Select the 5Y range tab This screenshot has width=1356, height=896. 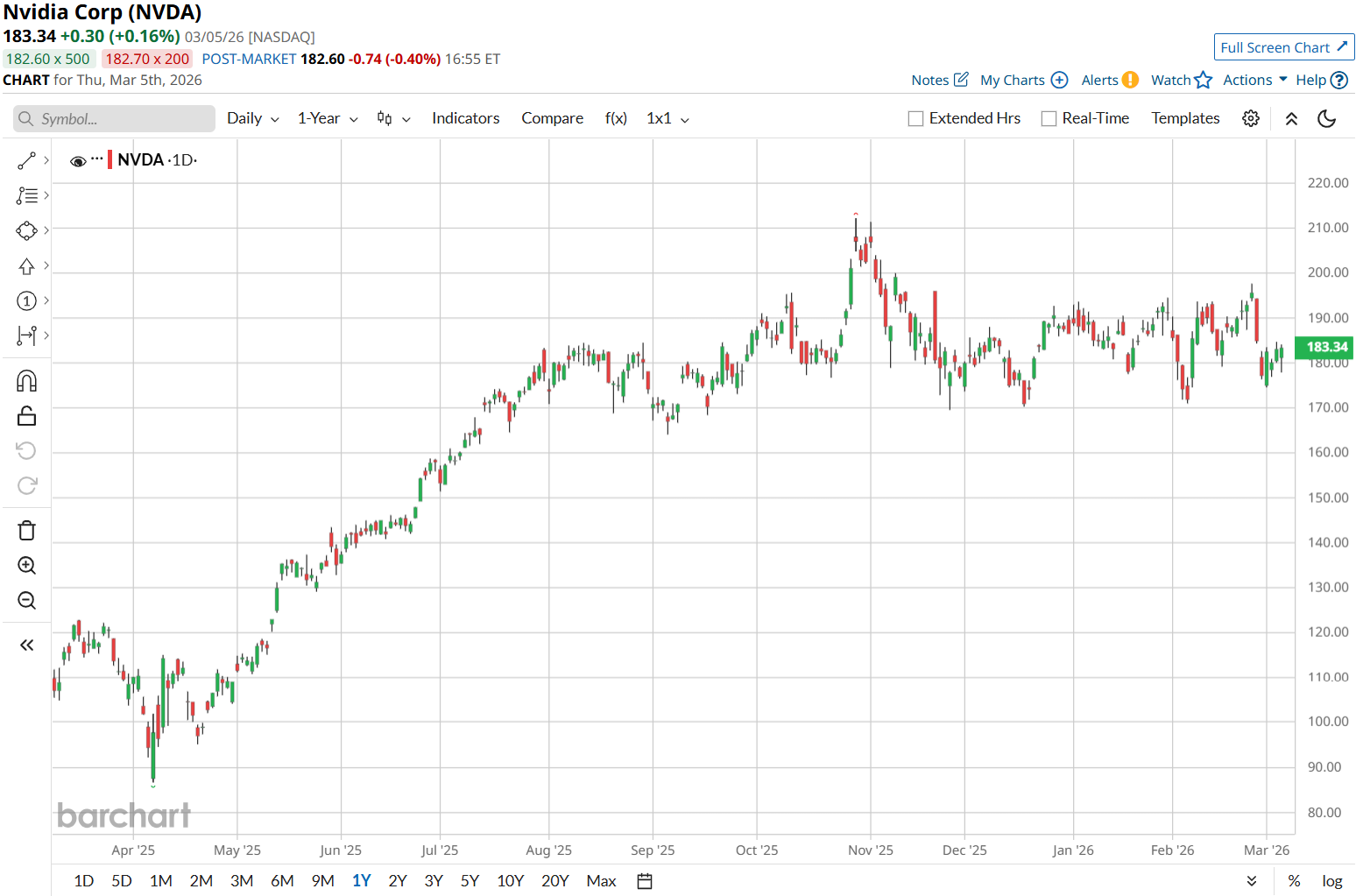(470, 881)
